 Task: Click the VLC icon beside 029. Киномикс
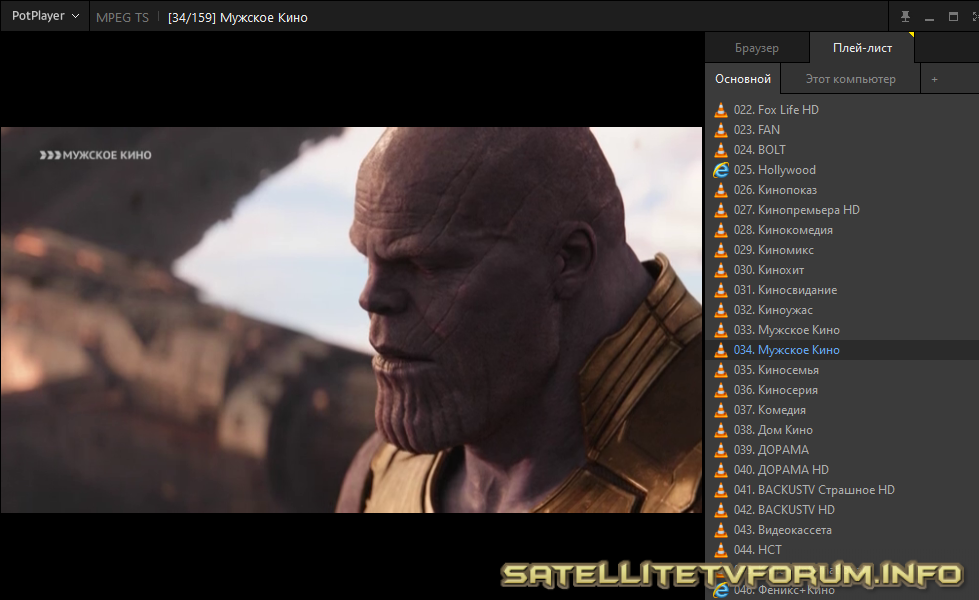721,250
